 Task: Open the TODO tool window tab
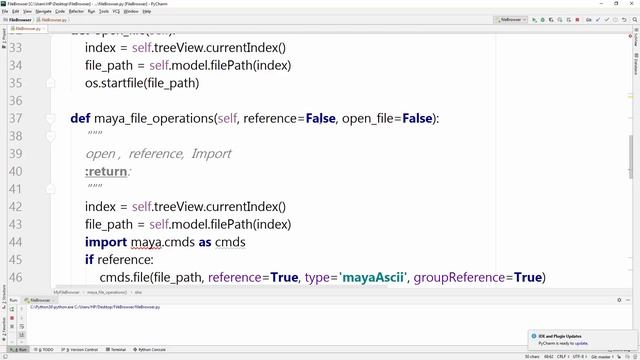coord(44,350)
